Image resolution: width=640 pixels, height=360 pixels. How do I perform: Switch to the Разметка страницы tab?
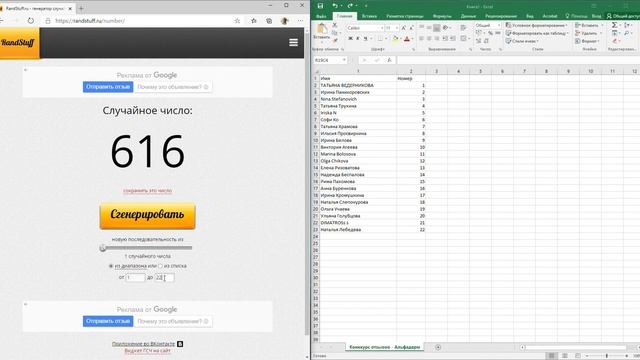pos(404,16)
